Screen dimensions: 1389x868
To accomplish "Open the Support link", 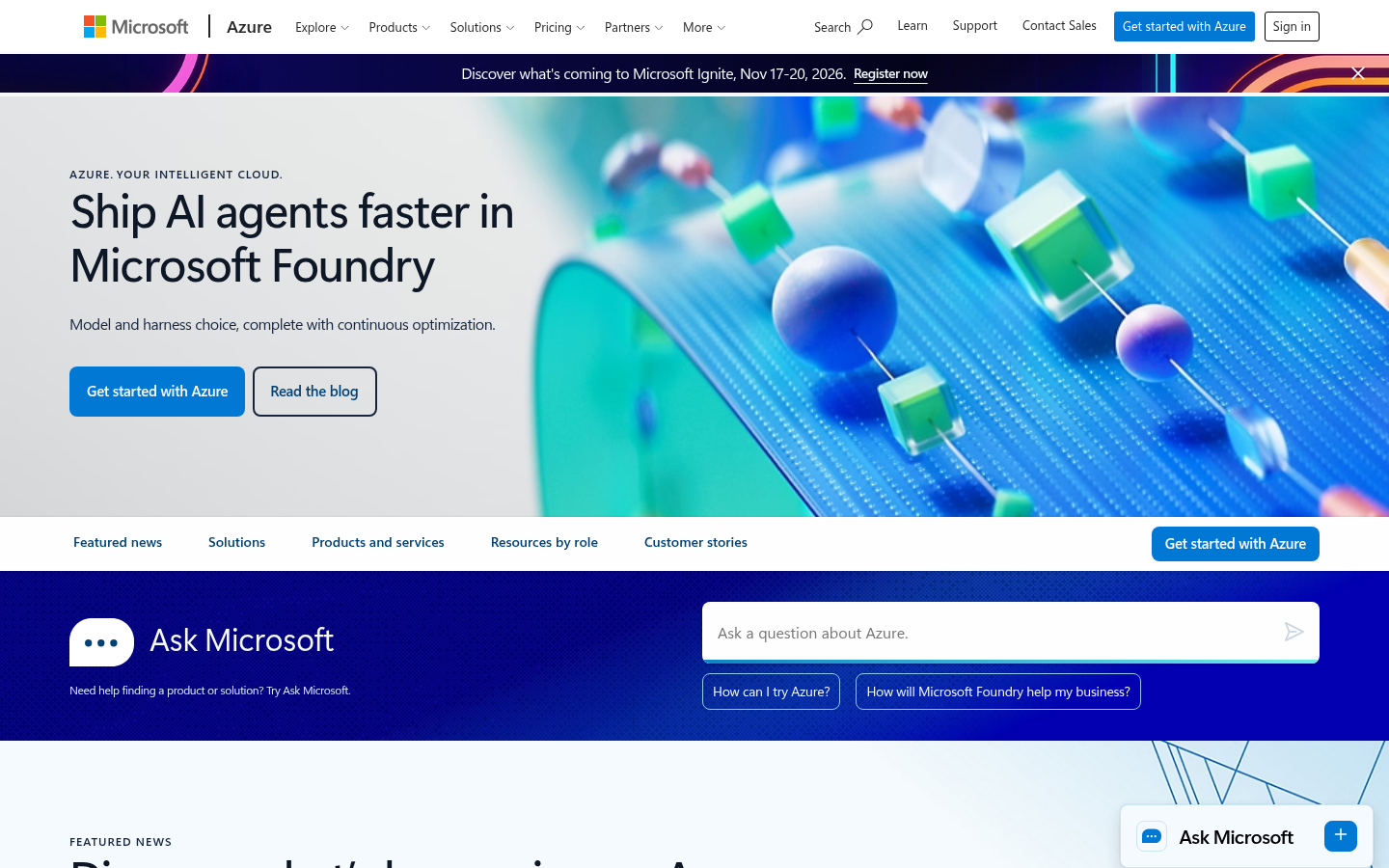I will click(974, 26).
